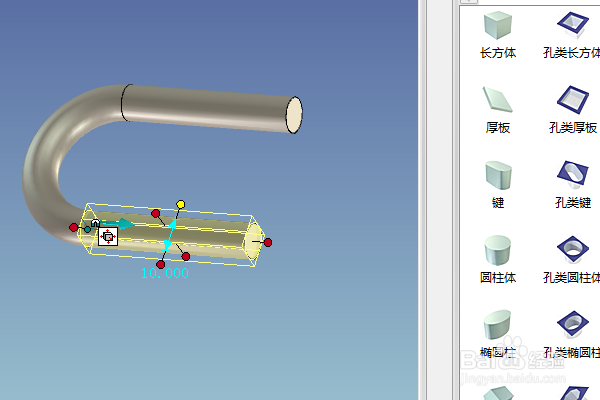This screenshot has width=600, height=400.
Task: Choose the 孔类圆柱体 hole cylinder icon
Action: (572, 249)
